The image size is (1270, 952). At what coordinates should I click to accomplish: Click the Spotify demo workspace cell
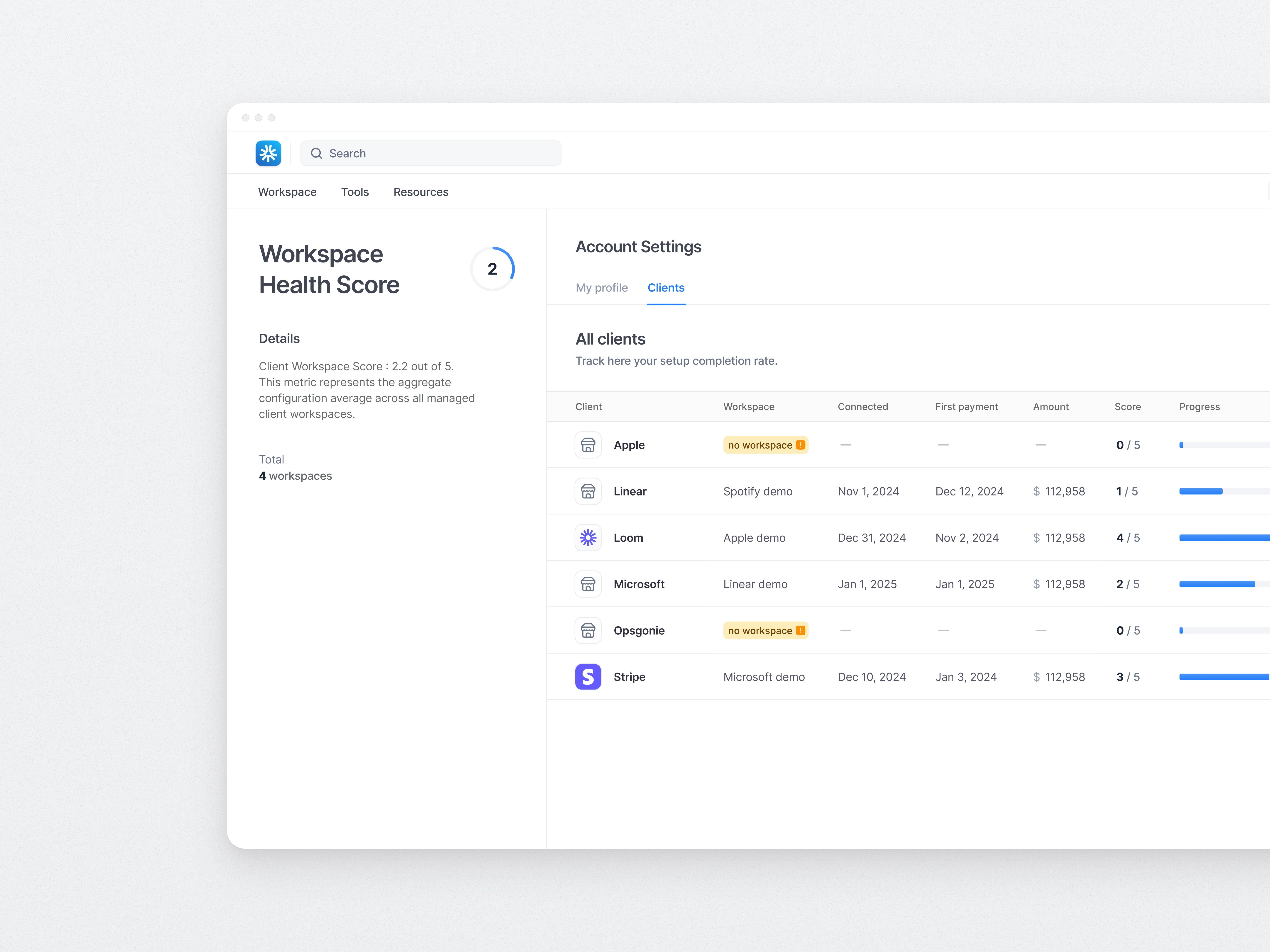pyautogui.click(x=758, y=492)
